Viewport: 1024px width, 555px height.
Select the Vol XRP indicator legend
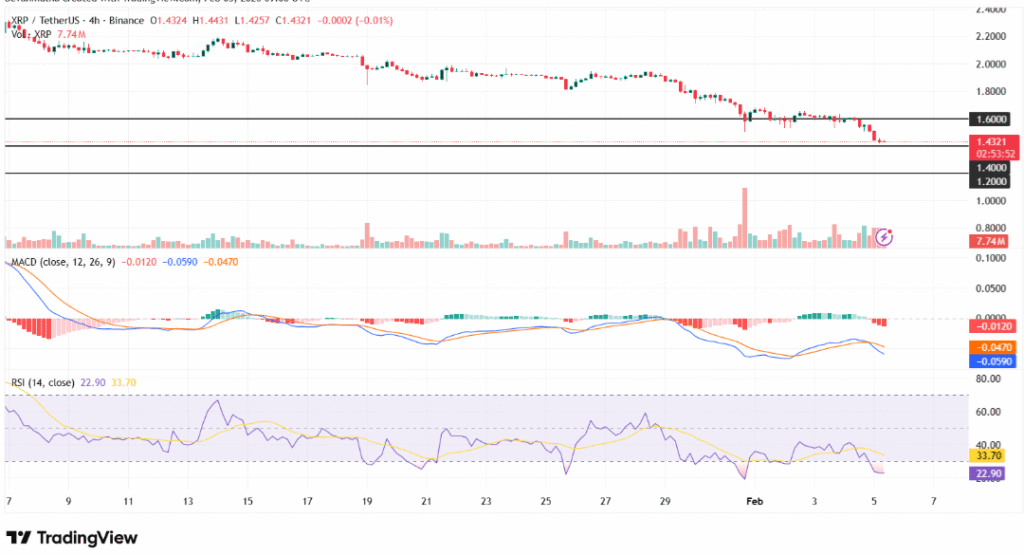[30, 34]
